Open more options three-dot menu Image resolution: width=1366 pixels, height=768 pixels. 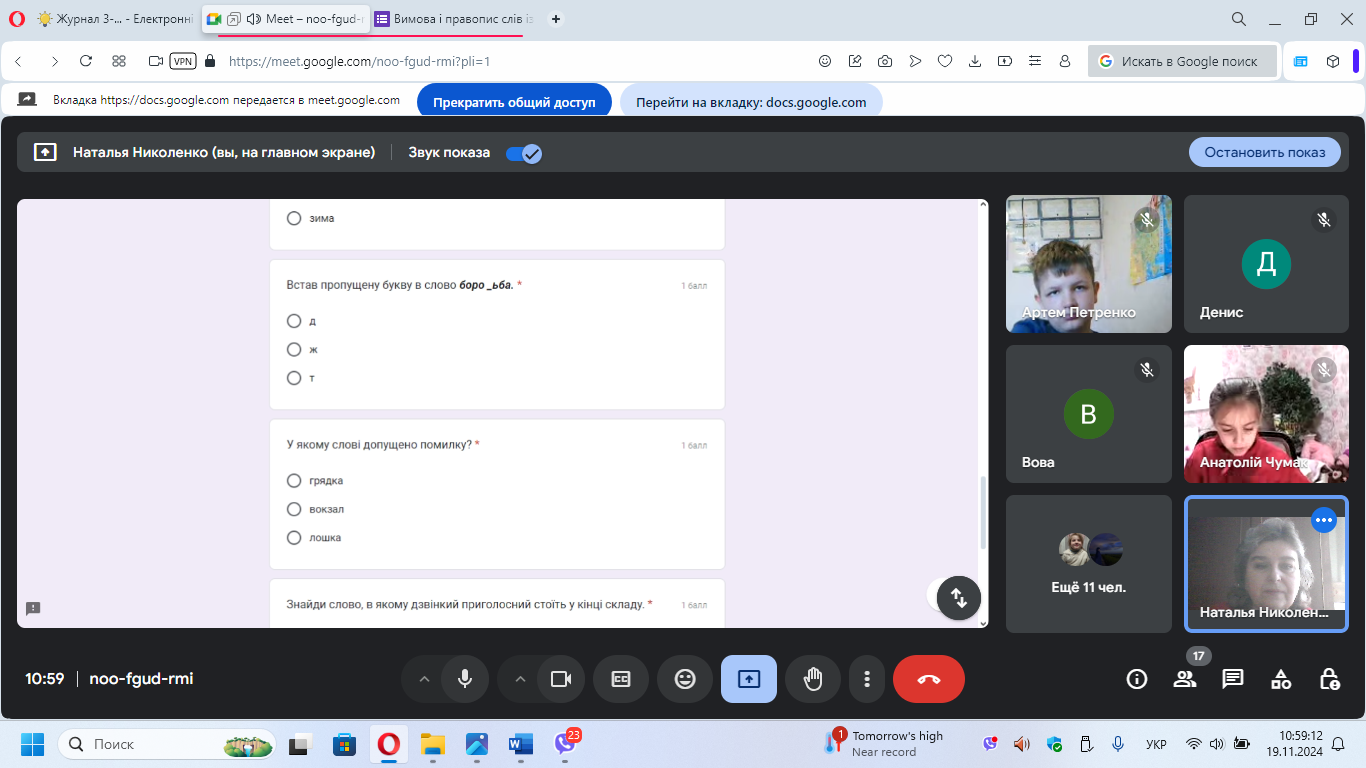866,679
